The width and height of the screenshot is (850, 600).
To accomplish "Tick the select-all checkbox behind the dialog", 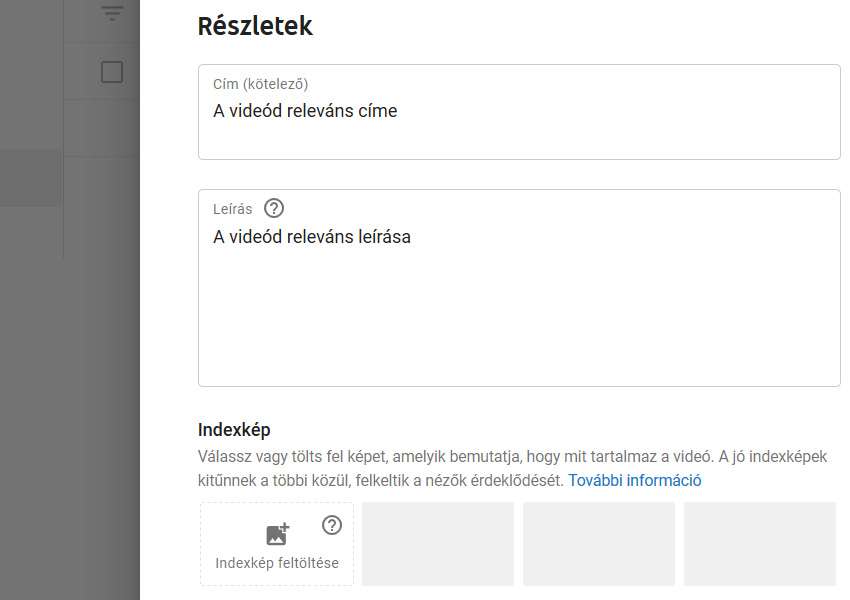I will click(112, 72).
